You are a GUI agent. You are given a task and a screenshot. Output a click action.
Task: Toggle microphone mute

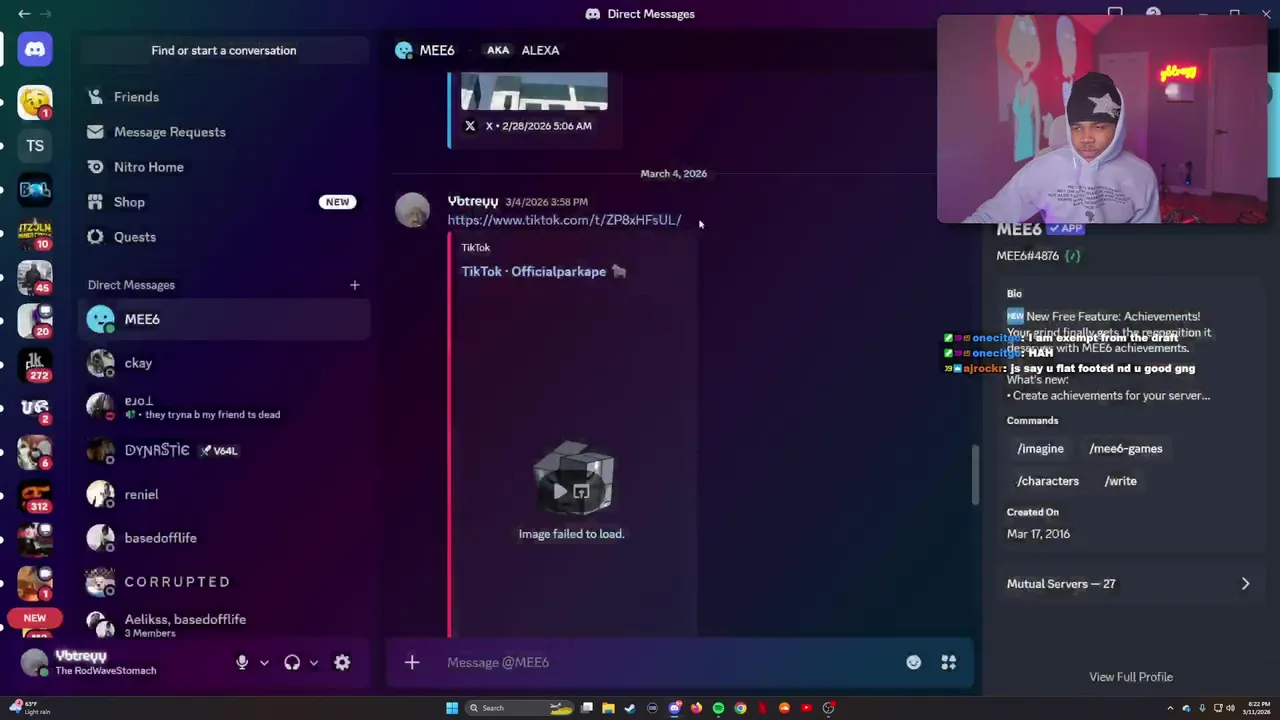point(242,662)
